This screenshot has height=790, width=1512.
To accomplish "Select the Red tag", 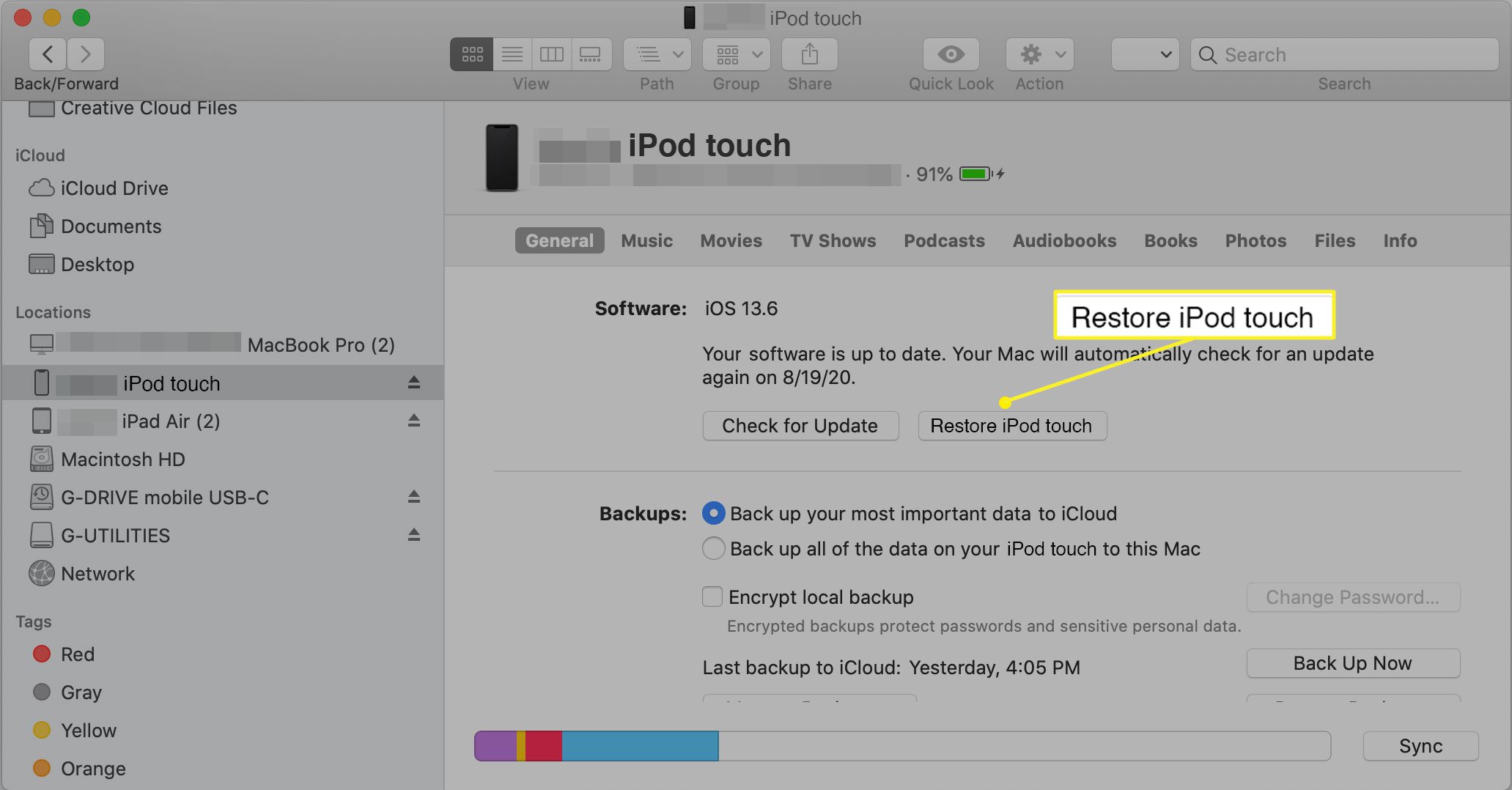I will [64, 654].
